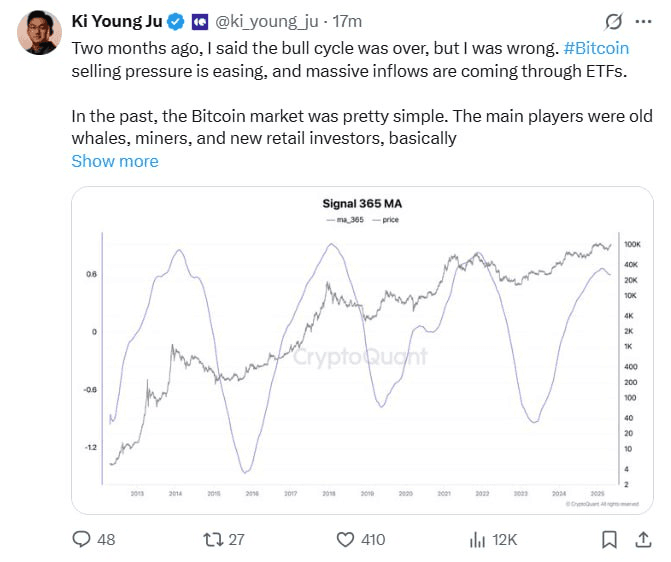Repost this tweet via retweet icon
671x562 pixels.
click(x=213, y=539)
